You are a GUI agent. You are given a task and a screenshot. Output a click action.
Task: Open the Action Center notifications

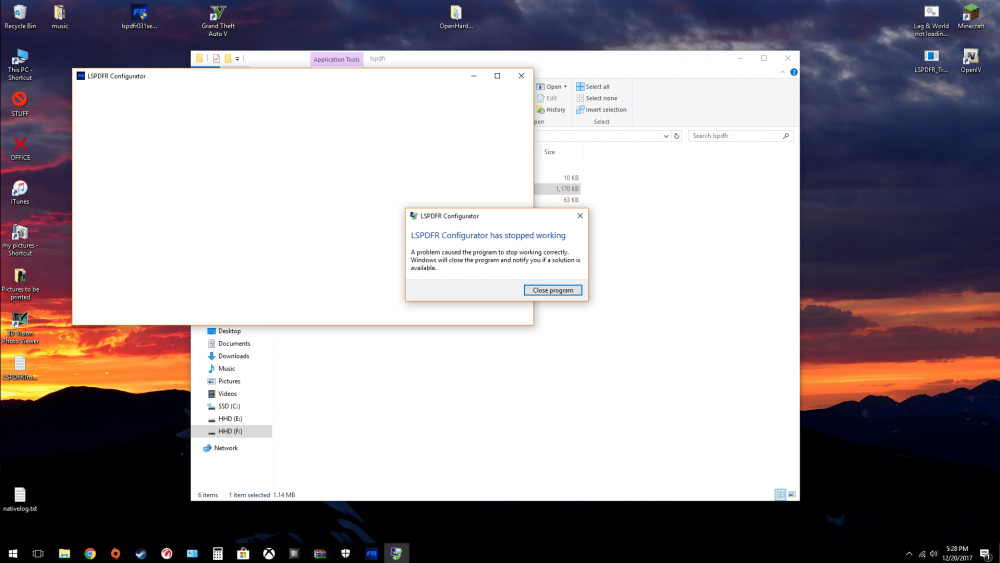985,553
